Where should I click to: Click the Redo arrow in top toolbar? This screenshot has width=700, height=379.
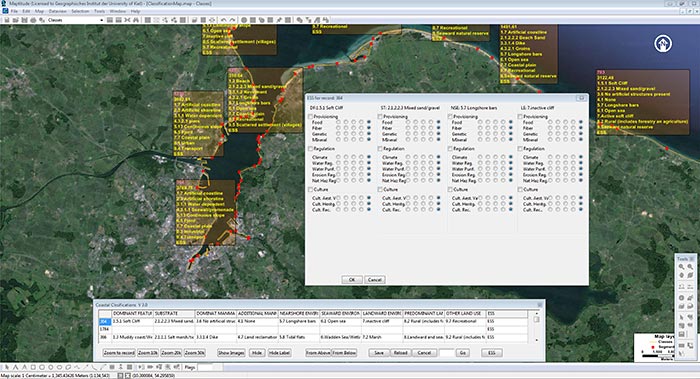click(232, 20)
